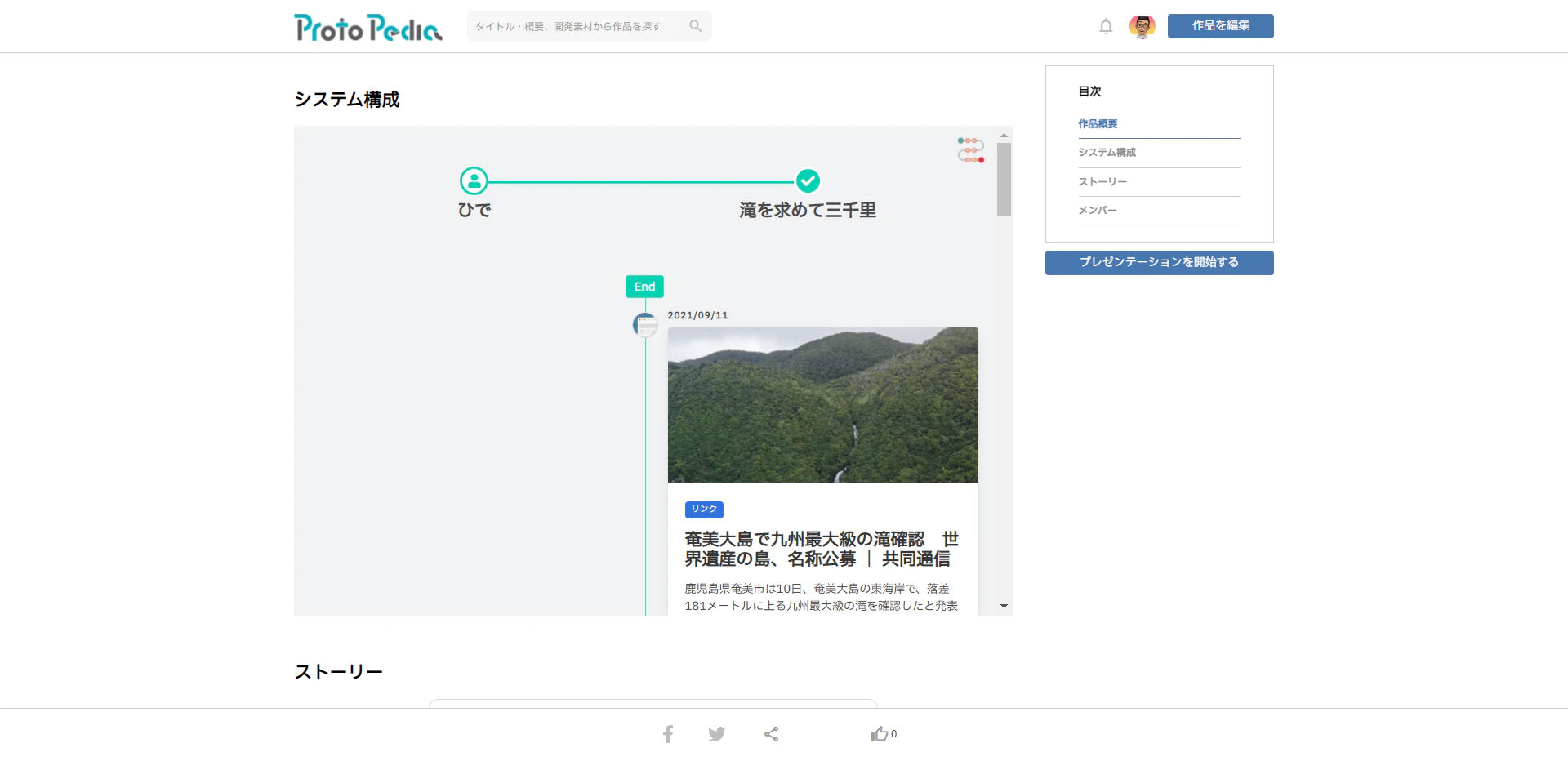Open the share options icon
Viewport: 1568px width, 761px height.
[x=771, y=734]
